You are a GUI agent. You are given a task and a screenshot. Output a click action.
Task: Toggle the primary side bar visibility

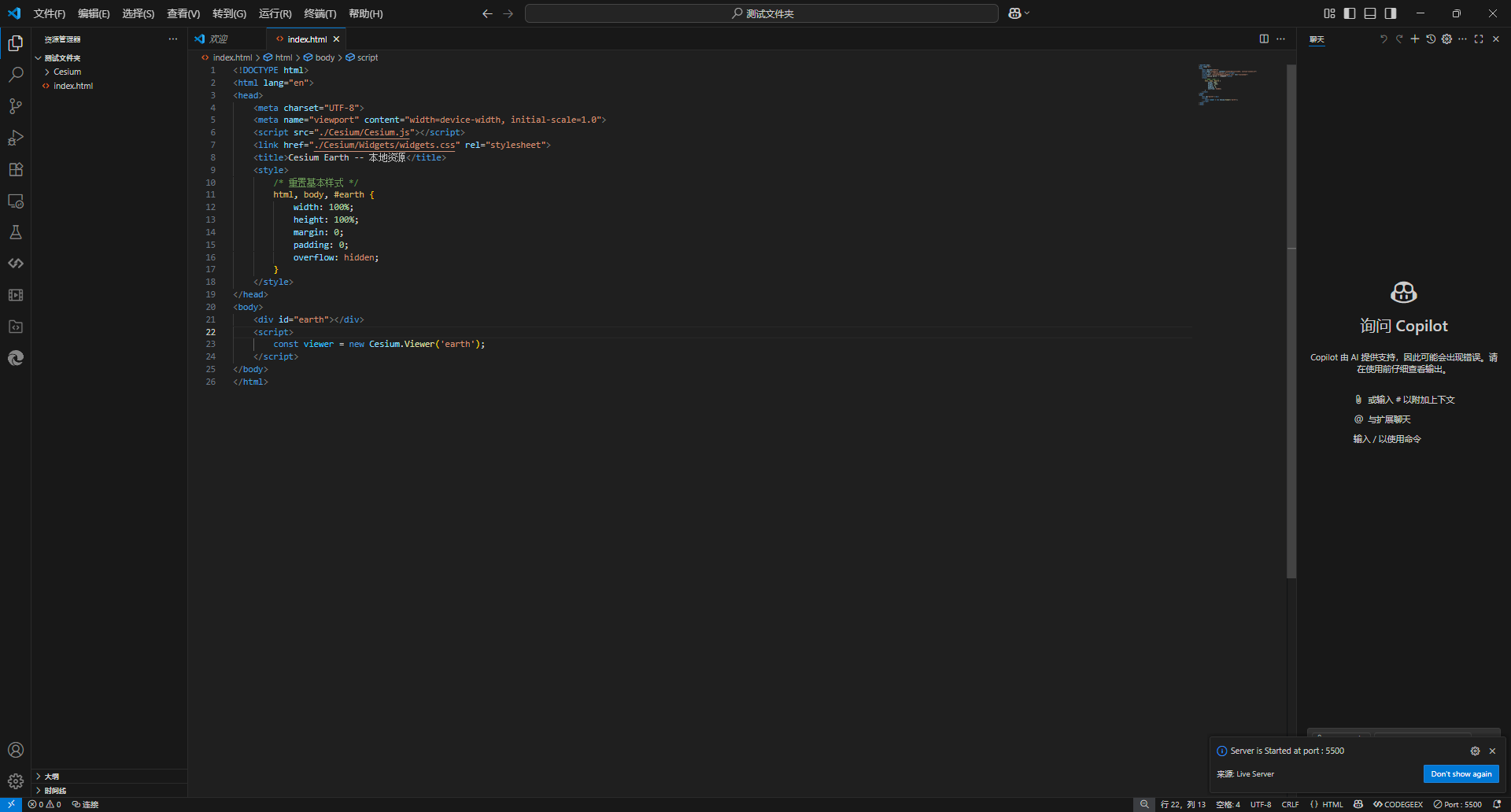click(1350, 13)
